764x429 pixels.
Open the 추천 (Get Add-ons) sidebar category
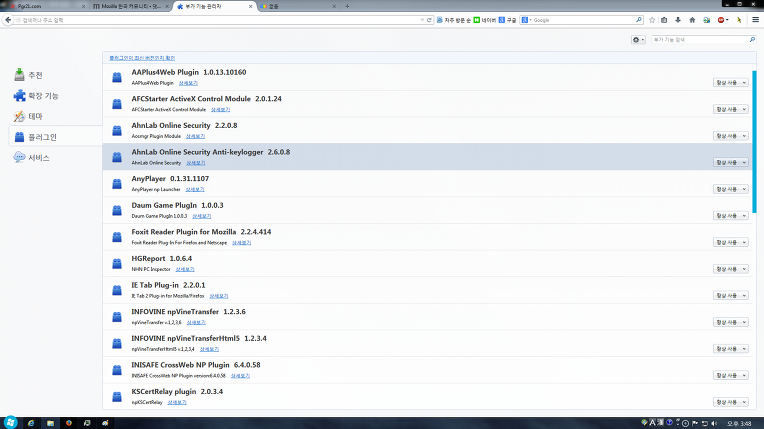click(x=30, y=75)
